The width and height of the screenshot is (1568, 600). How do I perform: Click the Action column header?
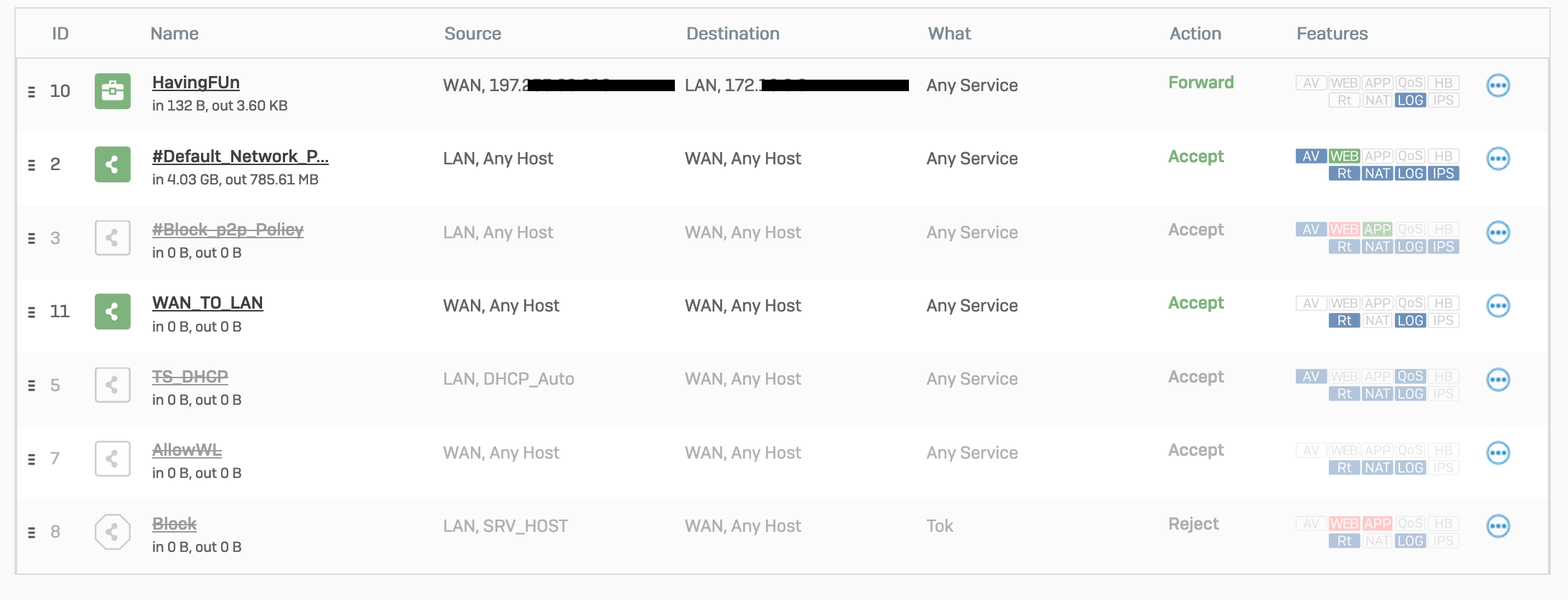click(1195, 34)
